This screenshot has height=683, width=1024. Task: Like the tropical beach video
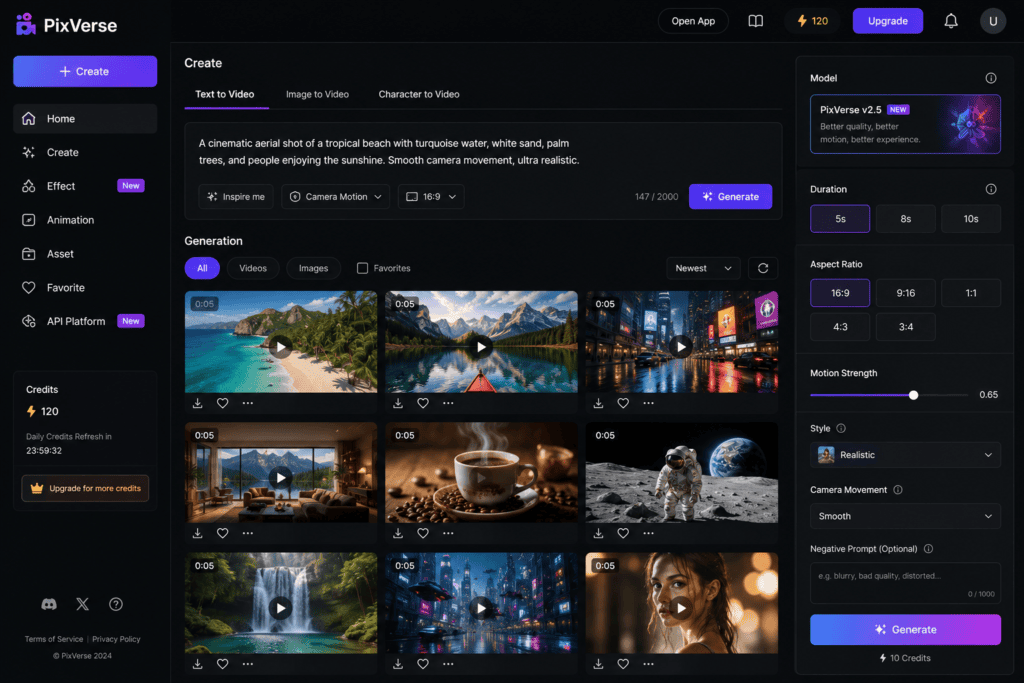[223, 403]
